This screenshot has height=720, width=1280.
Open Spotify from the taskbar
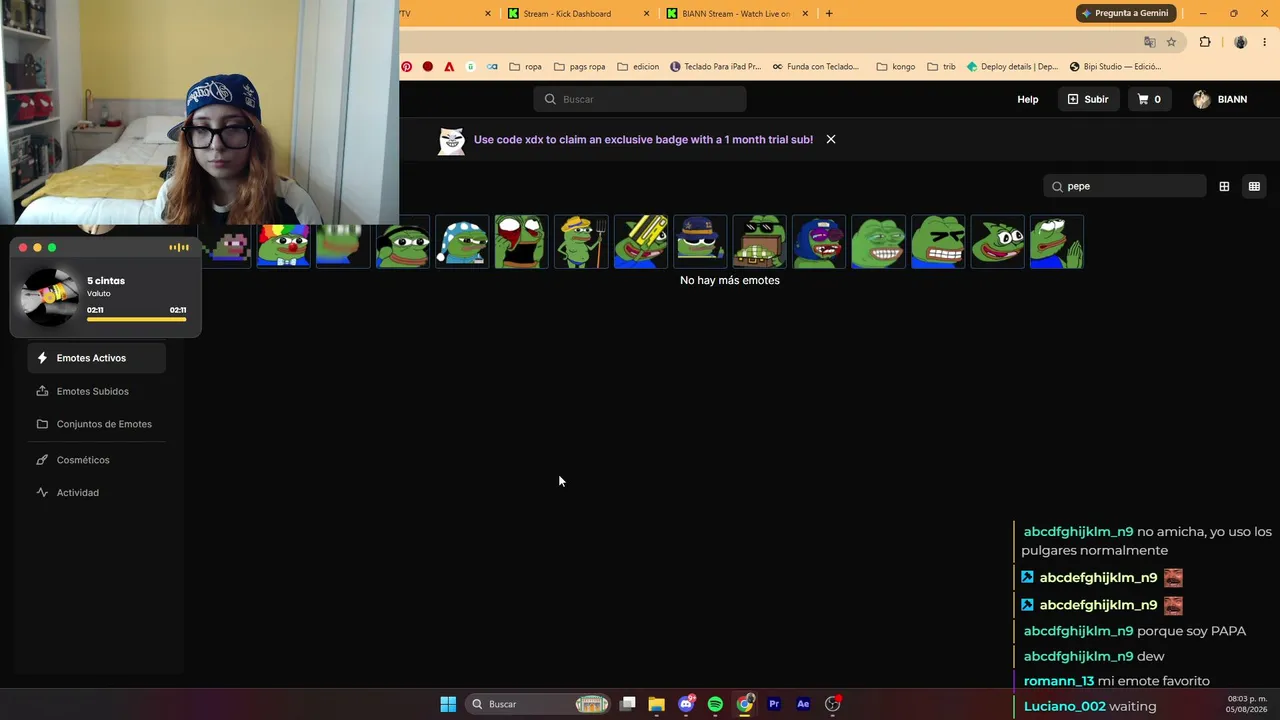coord(715,704)
